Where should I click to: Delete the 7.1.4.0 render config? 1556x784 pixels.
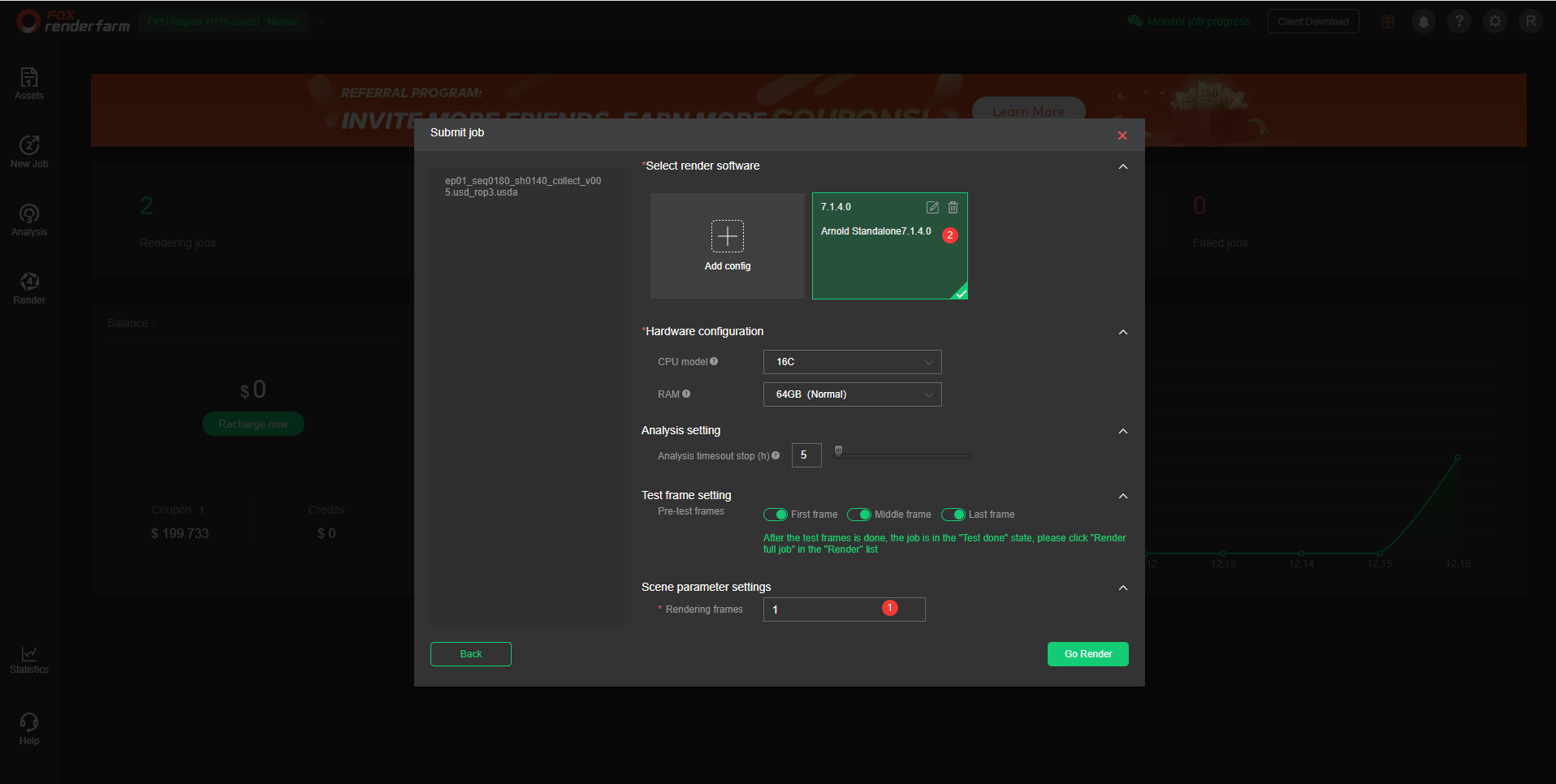click(x=953, y=207)
